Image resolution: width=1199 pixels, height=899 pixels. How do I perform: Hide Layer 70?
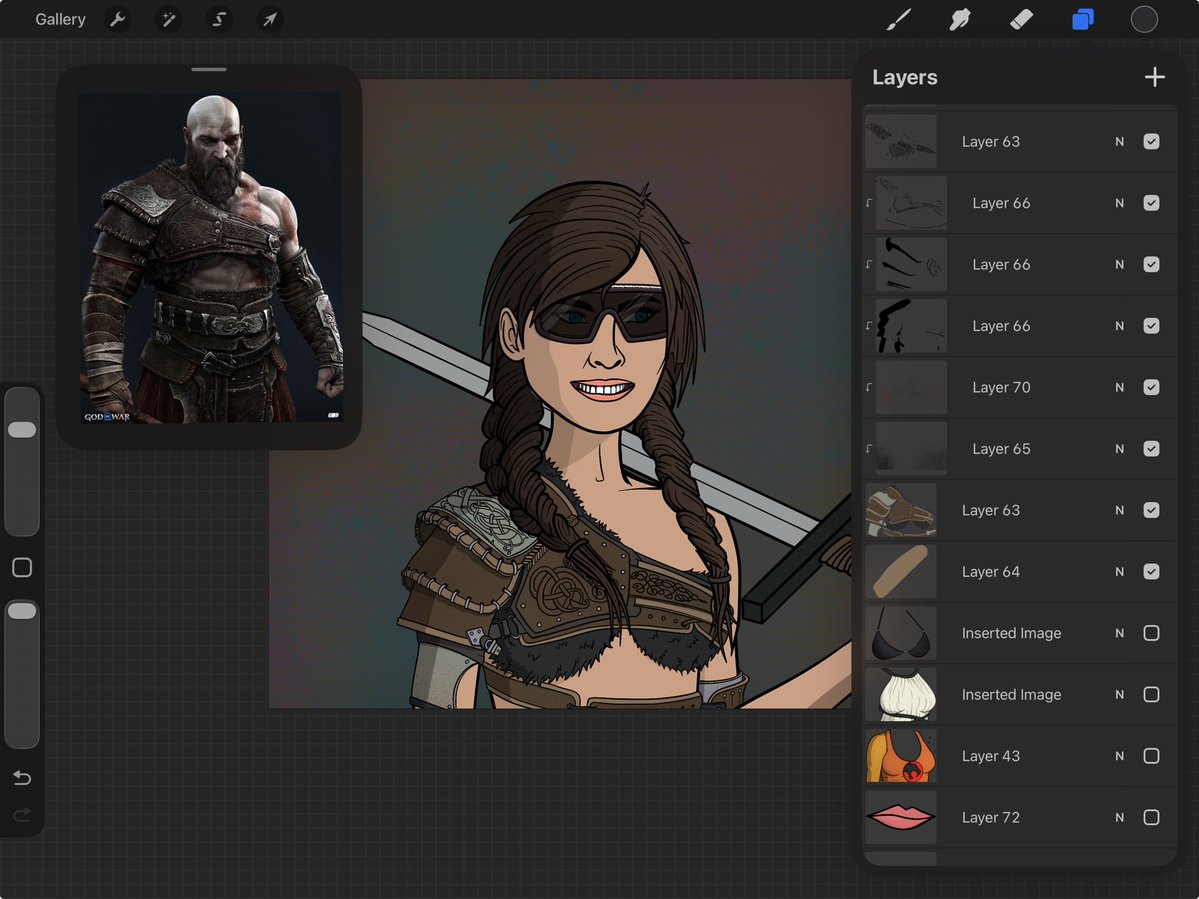pyautogui.click(x=1151, y=388)
